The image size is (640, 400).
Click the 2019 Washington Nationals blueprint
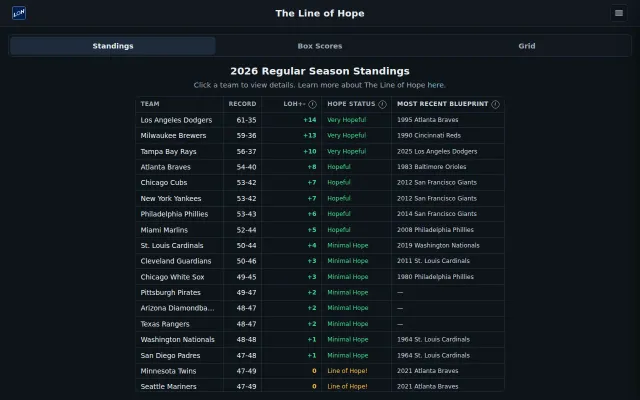point(438,245)
